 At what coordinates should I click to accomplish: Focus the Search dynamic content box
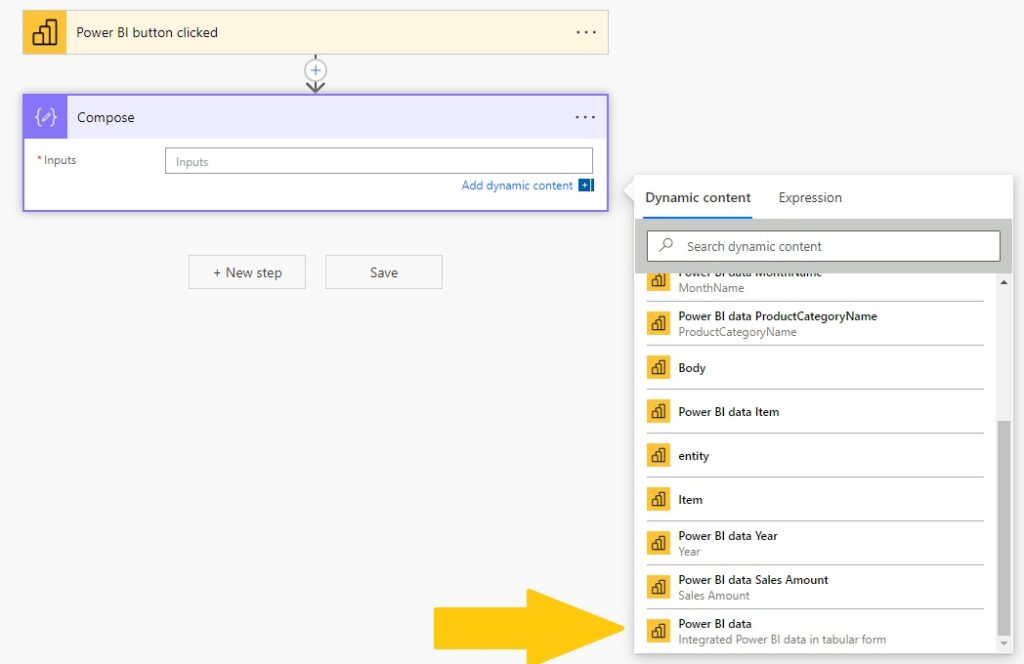click(x=824, y=246)
